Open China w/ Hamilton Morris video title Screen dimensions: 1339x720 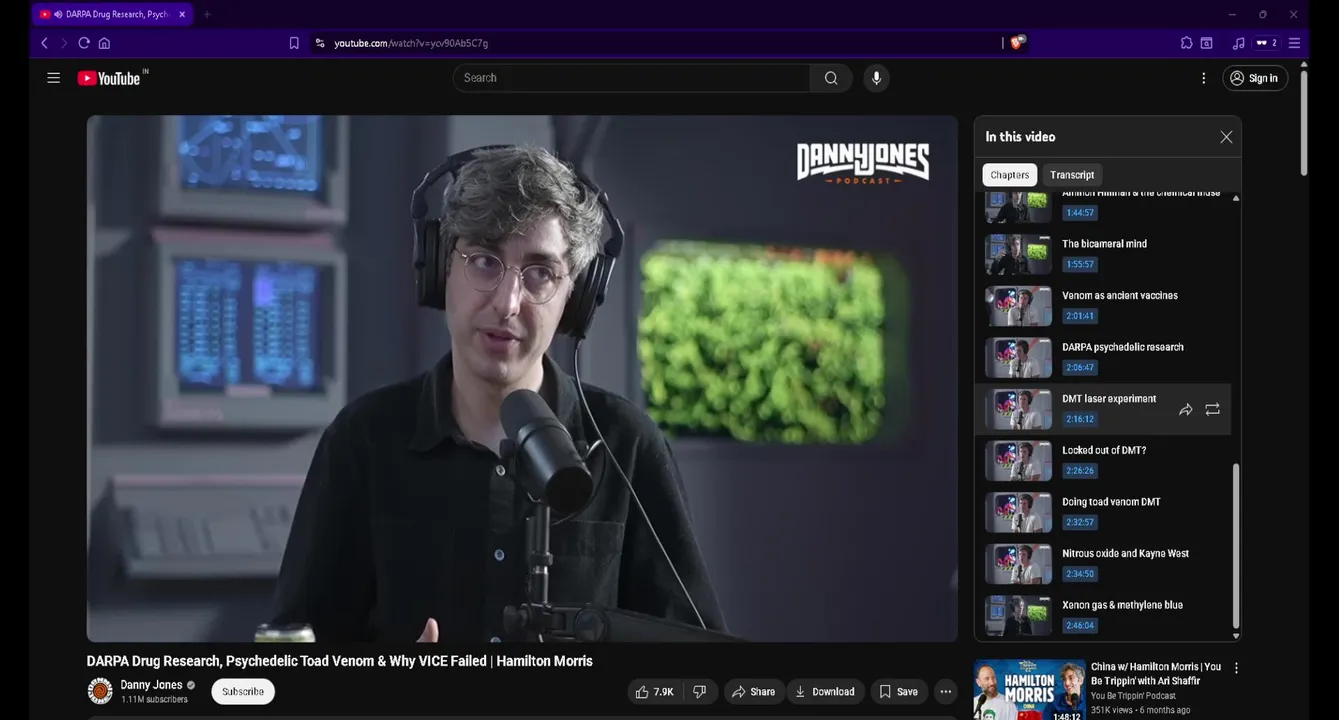coord(1156,674)
